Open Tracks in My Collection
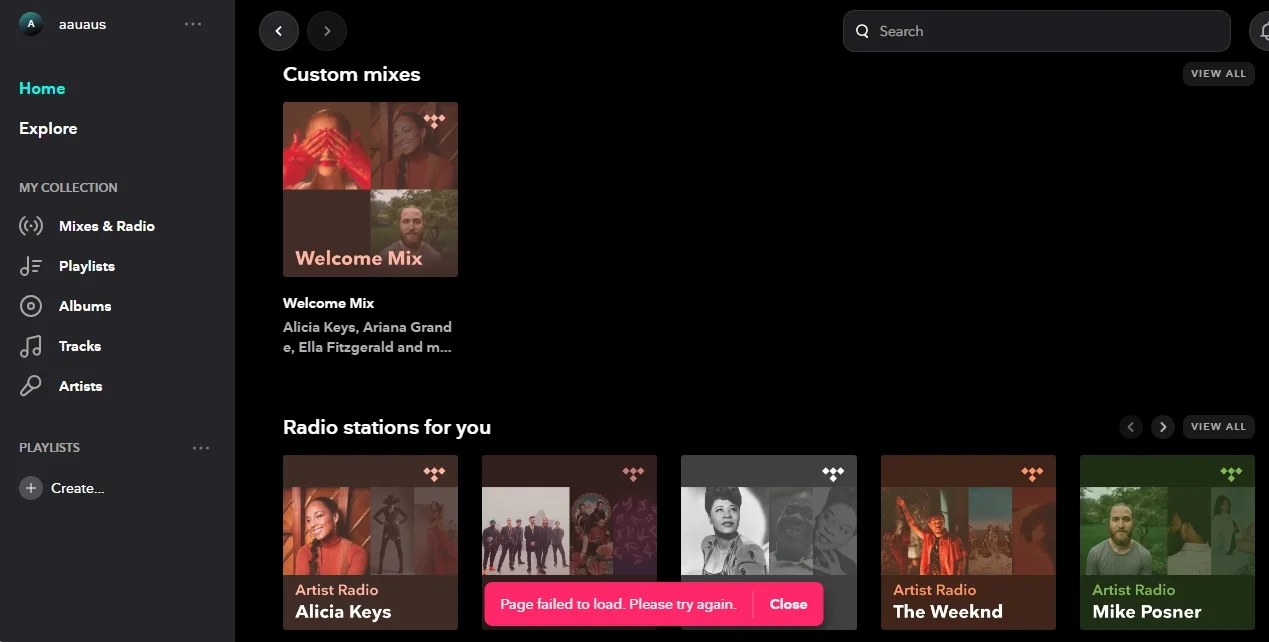This screenshot has height=642, width=1269. (x=80, y=346)
